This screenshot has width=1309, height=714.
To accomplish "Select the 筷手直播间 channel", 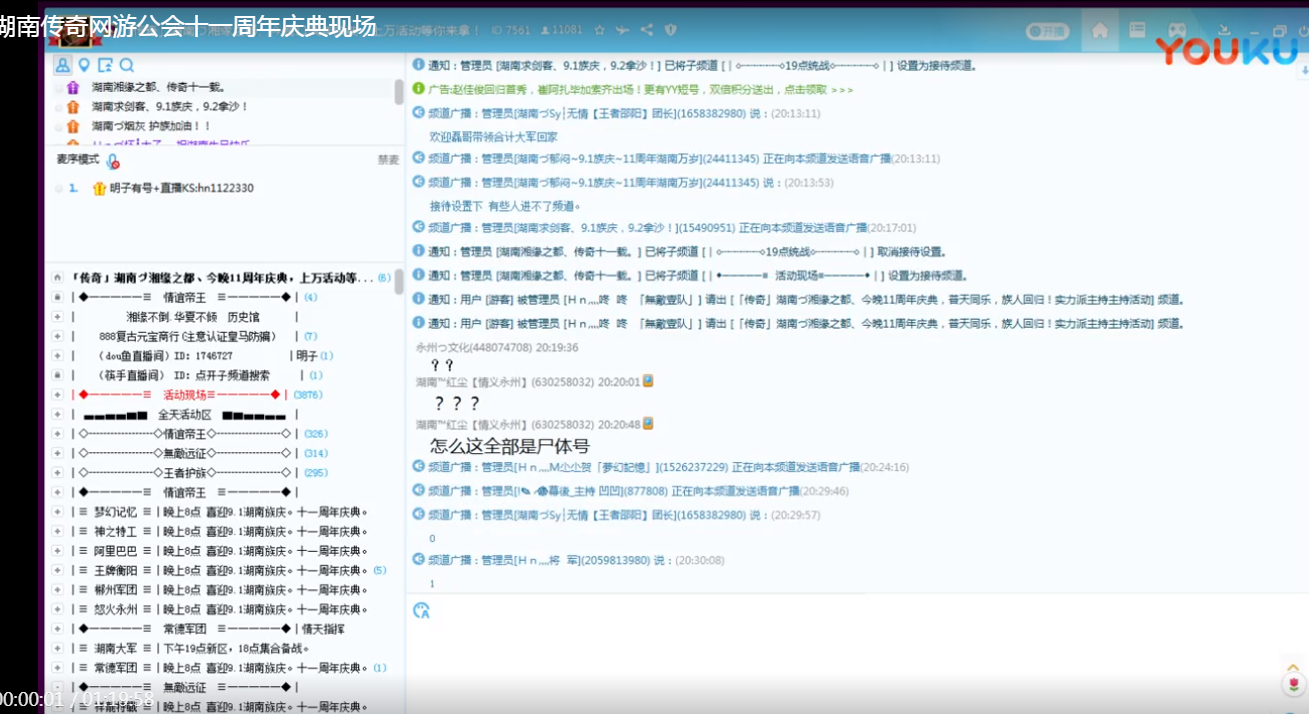I will click(x=185, y=375).
